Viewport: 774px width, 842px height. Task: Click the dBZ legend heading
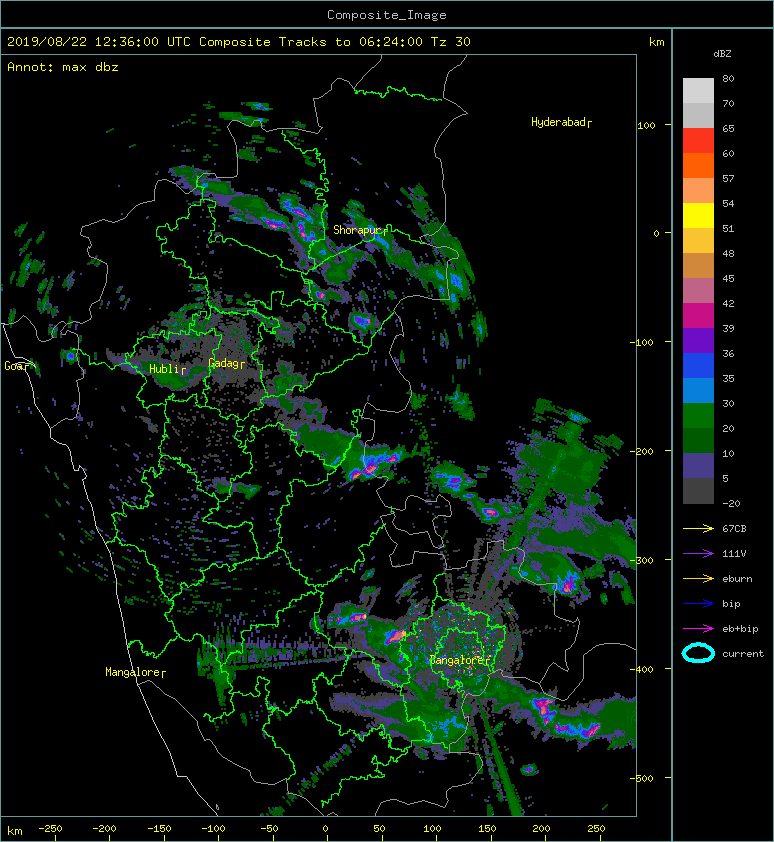pyautogui.click(x=722, y=54)
